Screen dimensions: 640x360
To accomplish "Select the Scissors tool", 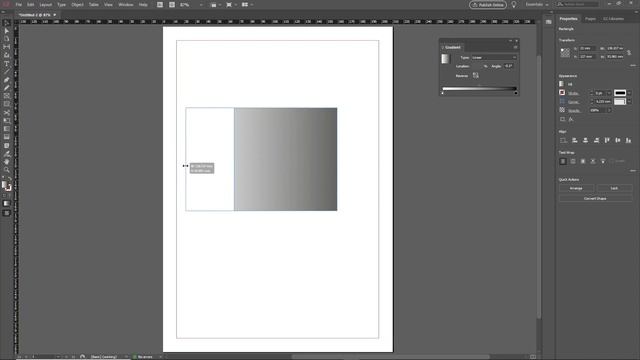I will (x=7, y=113).
